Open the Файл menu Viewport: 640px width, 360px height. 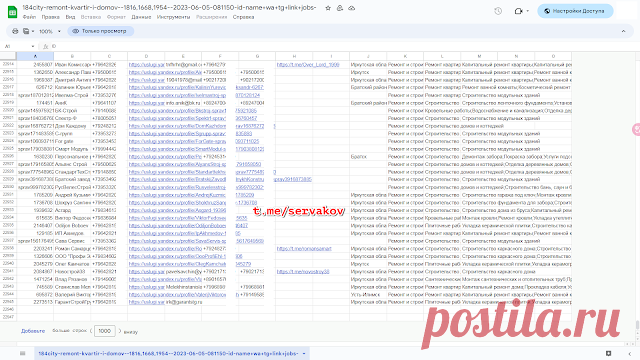[x=29, y=17]
